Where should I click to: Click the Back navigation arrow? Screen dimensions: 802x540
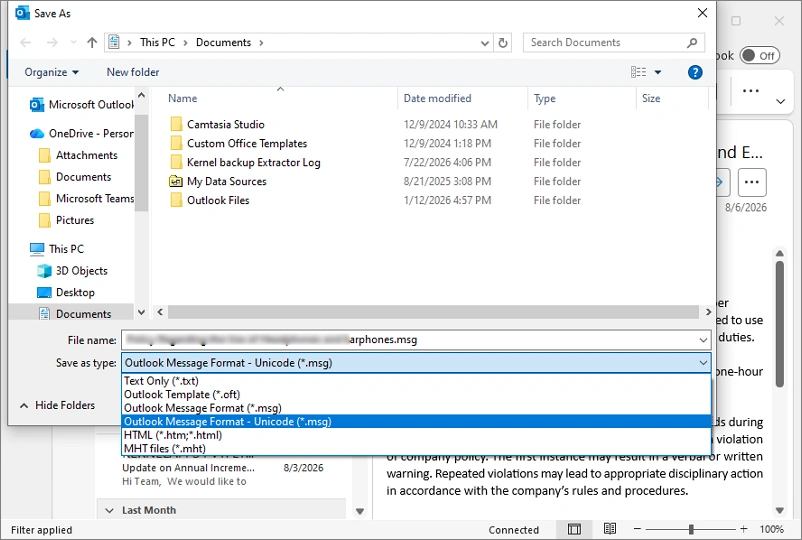click(x=26, y=42)
